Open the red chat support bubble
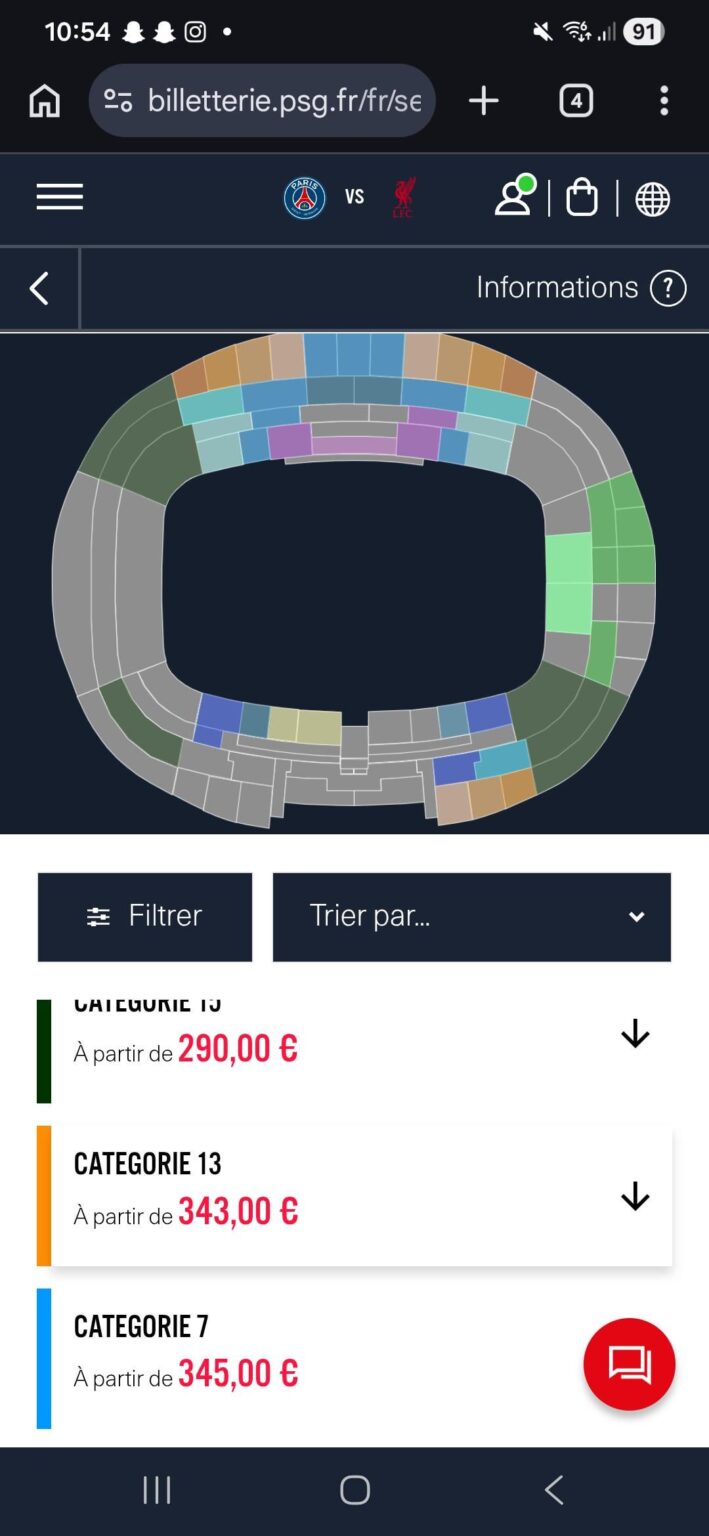 [x=629, y=1363]
